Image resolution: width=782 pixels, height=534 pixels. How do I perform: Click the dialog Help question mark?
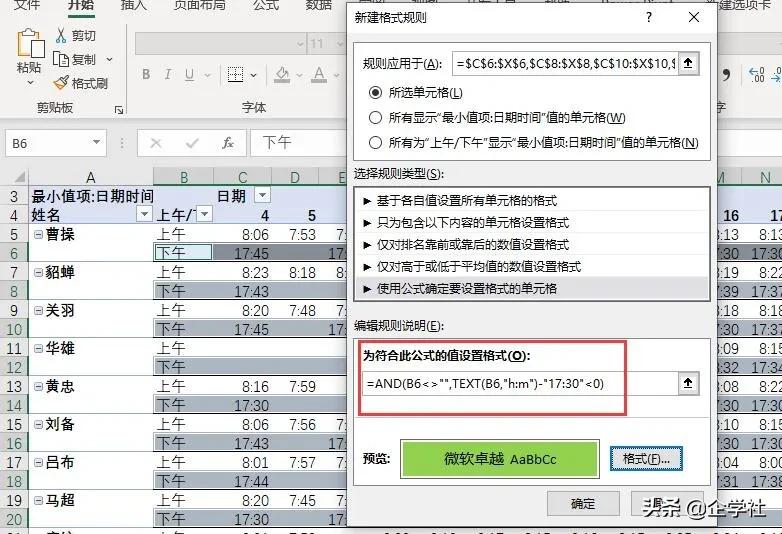648,17
